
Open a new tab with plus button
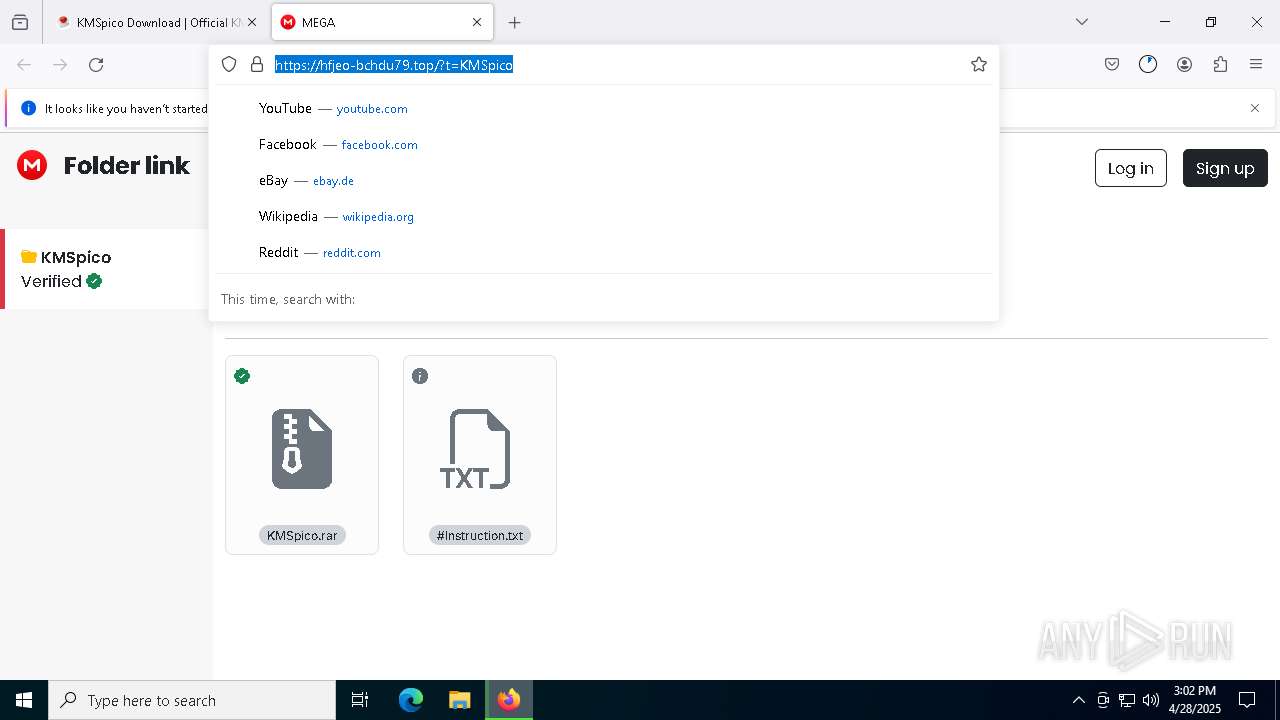click(514, 22)
